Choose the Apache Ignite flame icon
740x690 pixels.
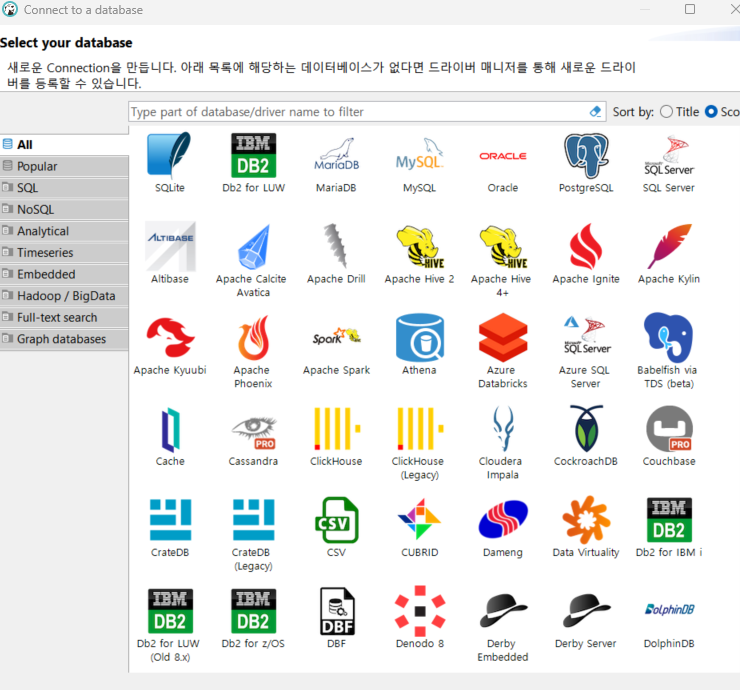(586, 246)
